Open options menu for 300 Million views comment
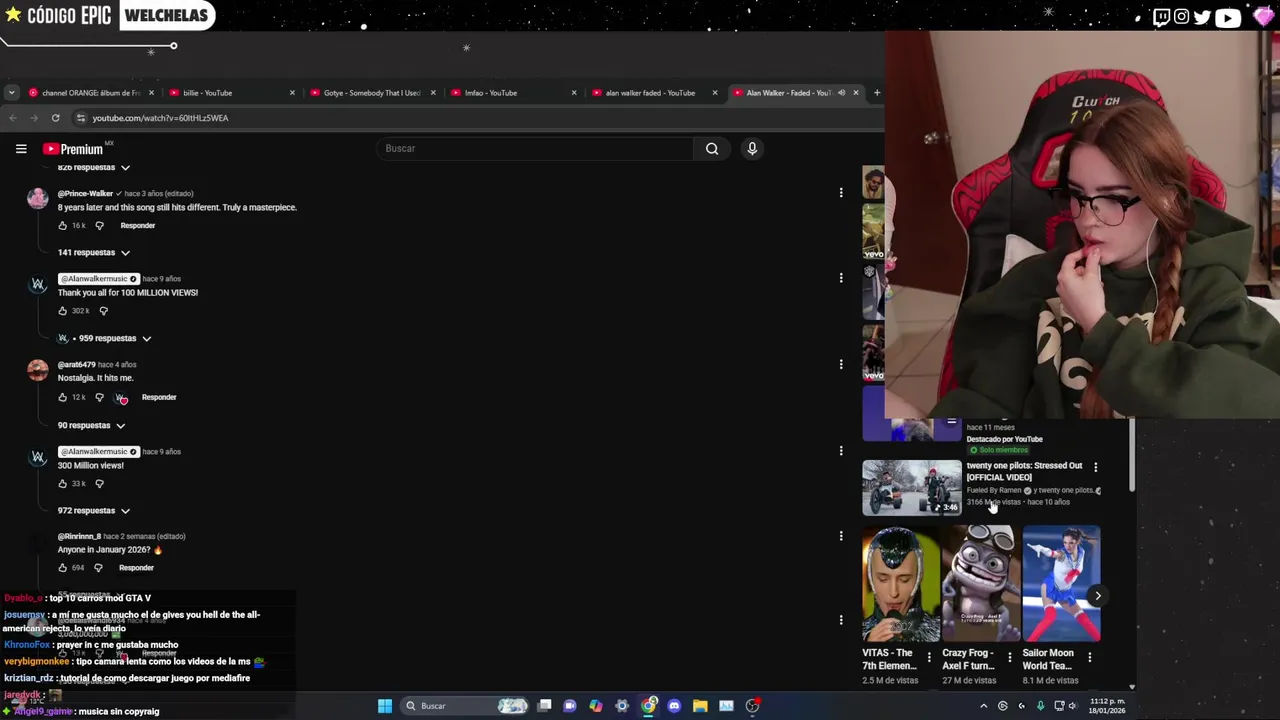This screenshot has height=720, width=1280. click(841, 450)
